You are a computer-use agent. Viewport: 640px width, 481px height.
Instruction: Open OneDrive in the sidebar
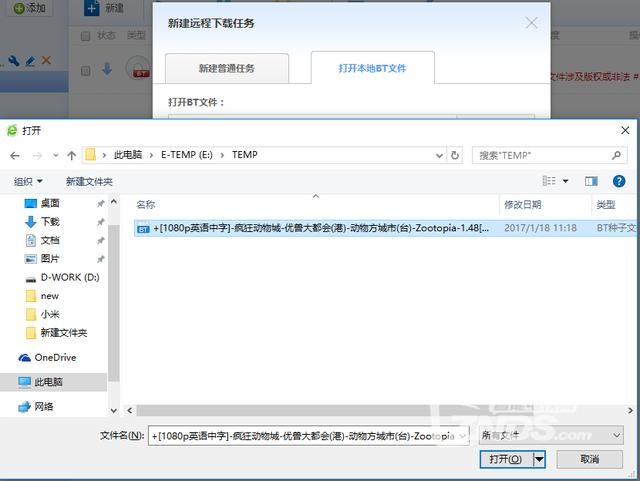[55, 357]
